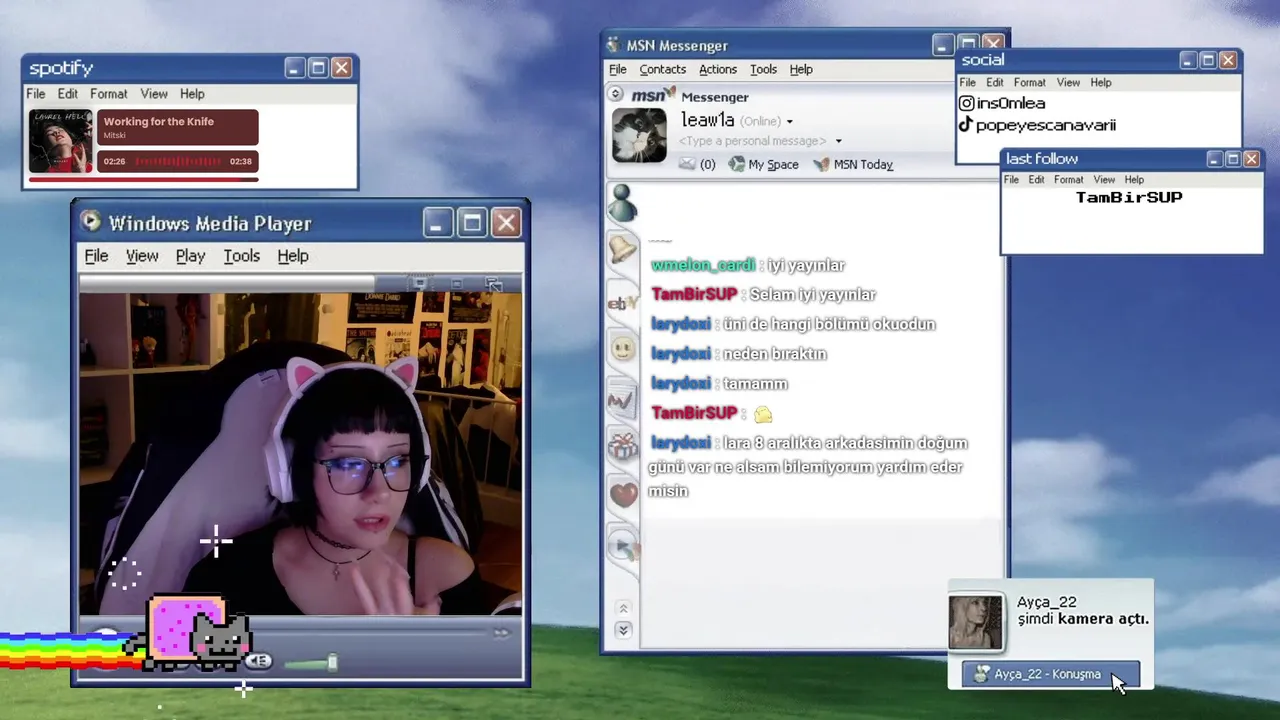Open the My Space link
This screenshot has height=720, width=1280.
pyautogui.click(x=773, y=164)
